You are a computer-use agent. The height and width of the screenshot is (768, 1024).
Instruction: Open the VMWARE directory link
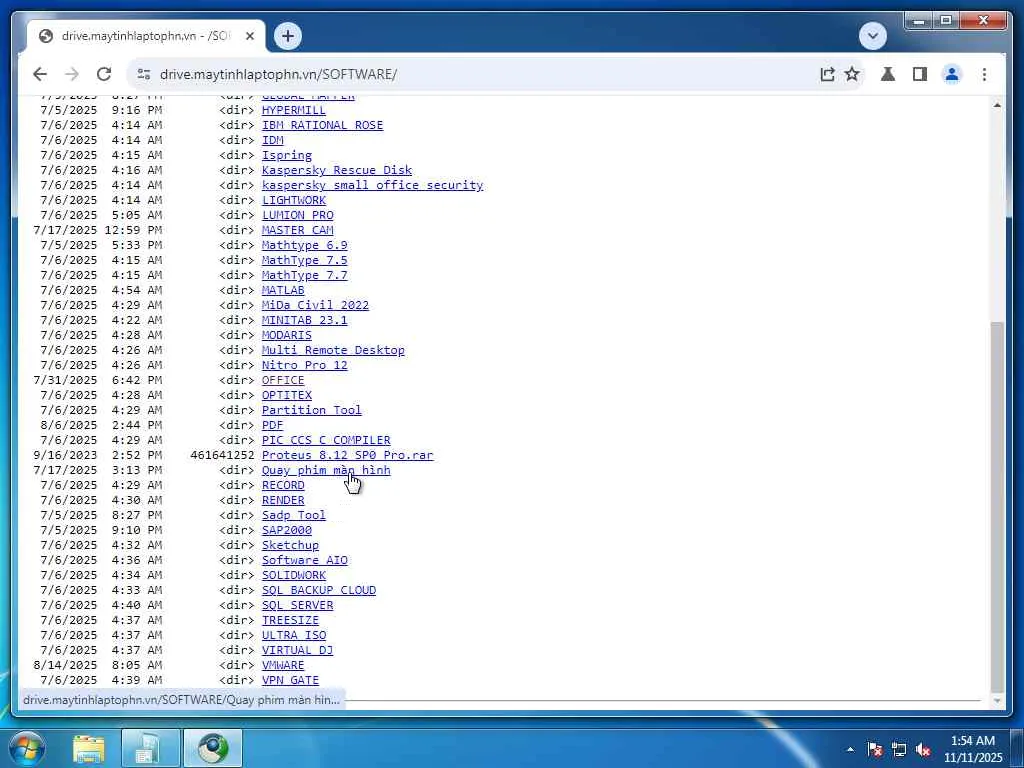pos(283,666)
